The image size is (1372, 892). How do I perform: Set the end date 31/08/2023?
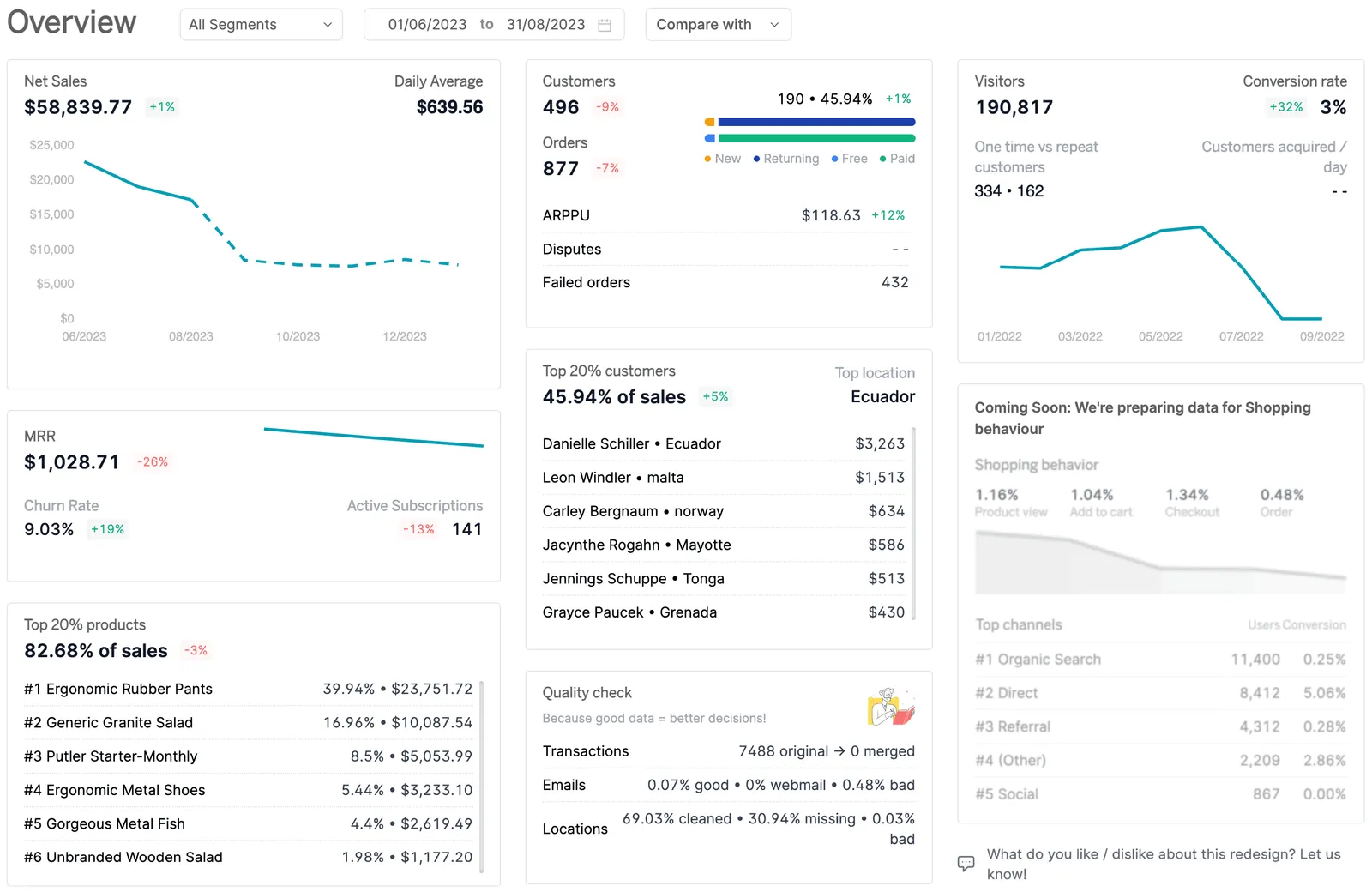tap(545, 25)
